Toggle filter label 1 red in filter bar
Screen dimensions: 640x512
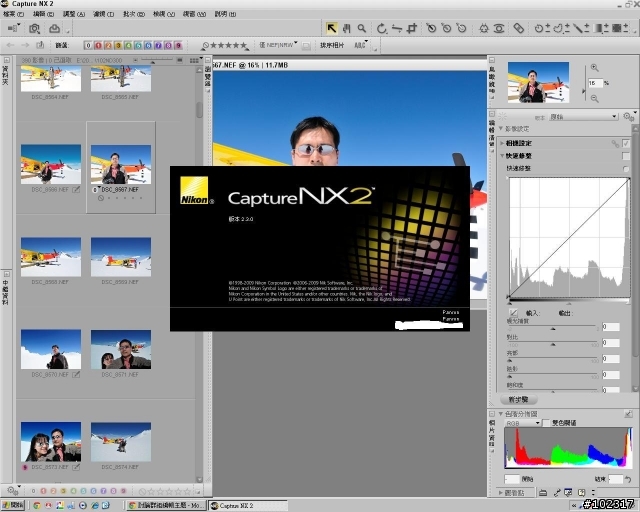pos(98,45)
